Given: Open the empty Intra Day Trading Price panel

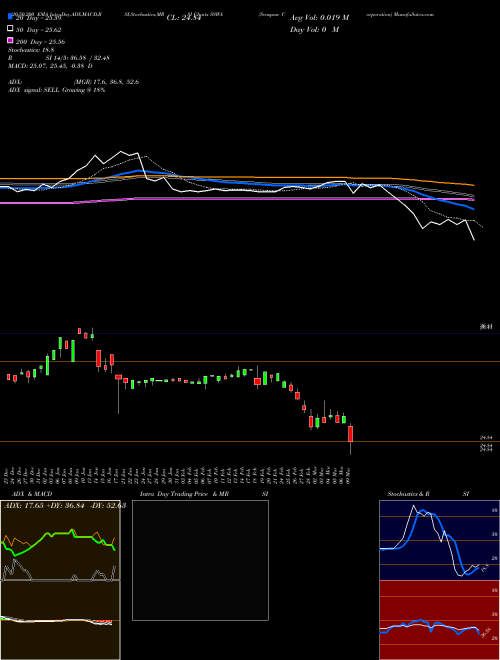Looking at the screenshot, I should 200,560.
